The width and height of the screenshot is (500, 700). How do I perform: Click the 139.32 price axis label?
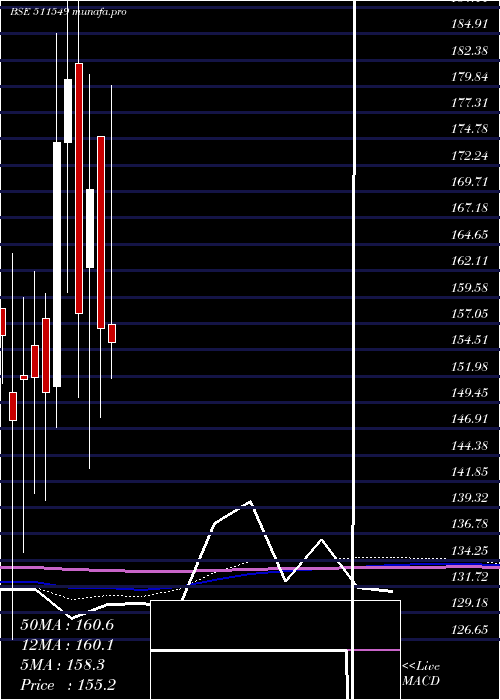470,498
